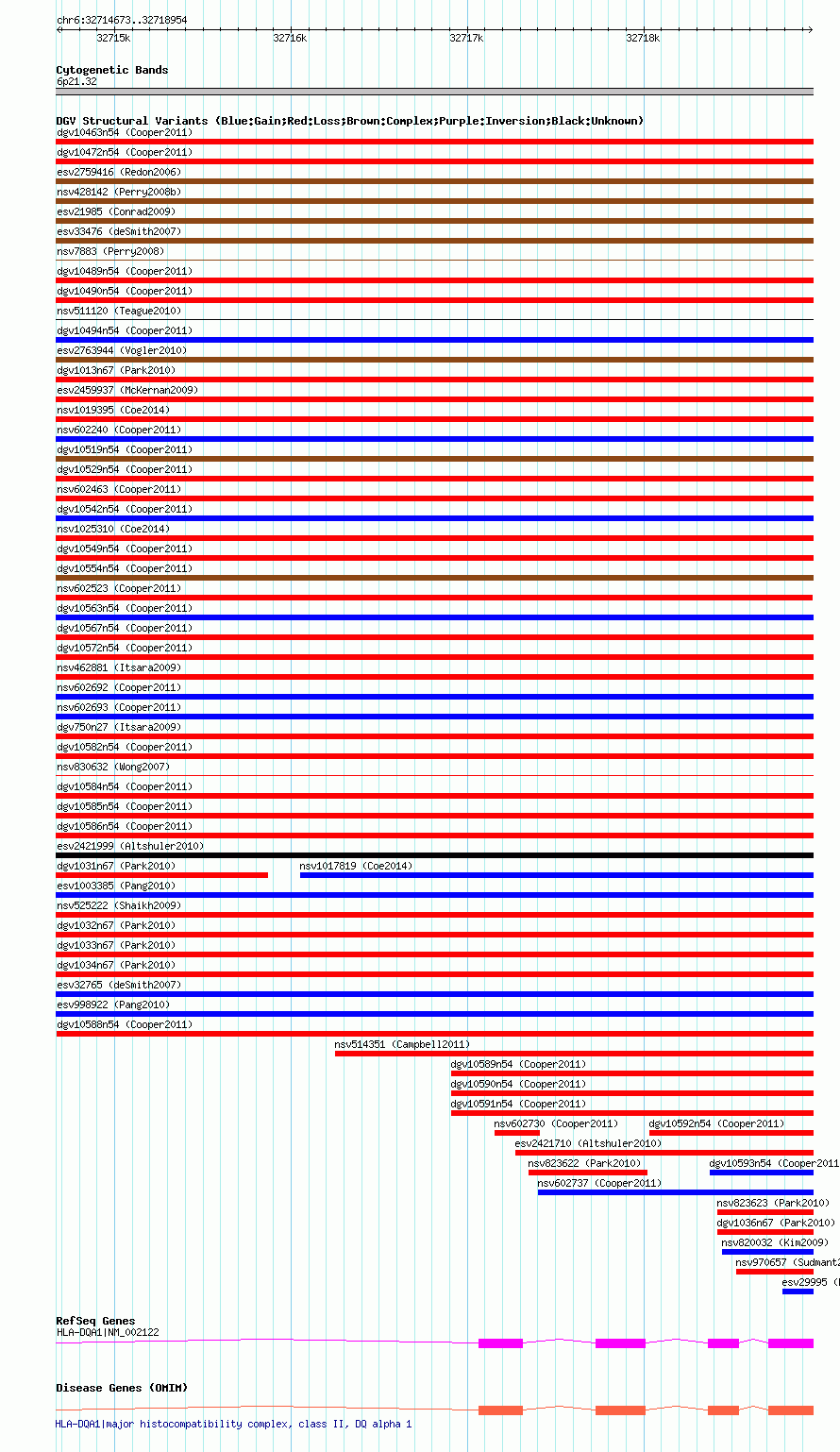The image size is (840, 1452).
Task: Click the blue bar under nsv602737 (Cooper2011)
Action: tap(676, 1192)
